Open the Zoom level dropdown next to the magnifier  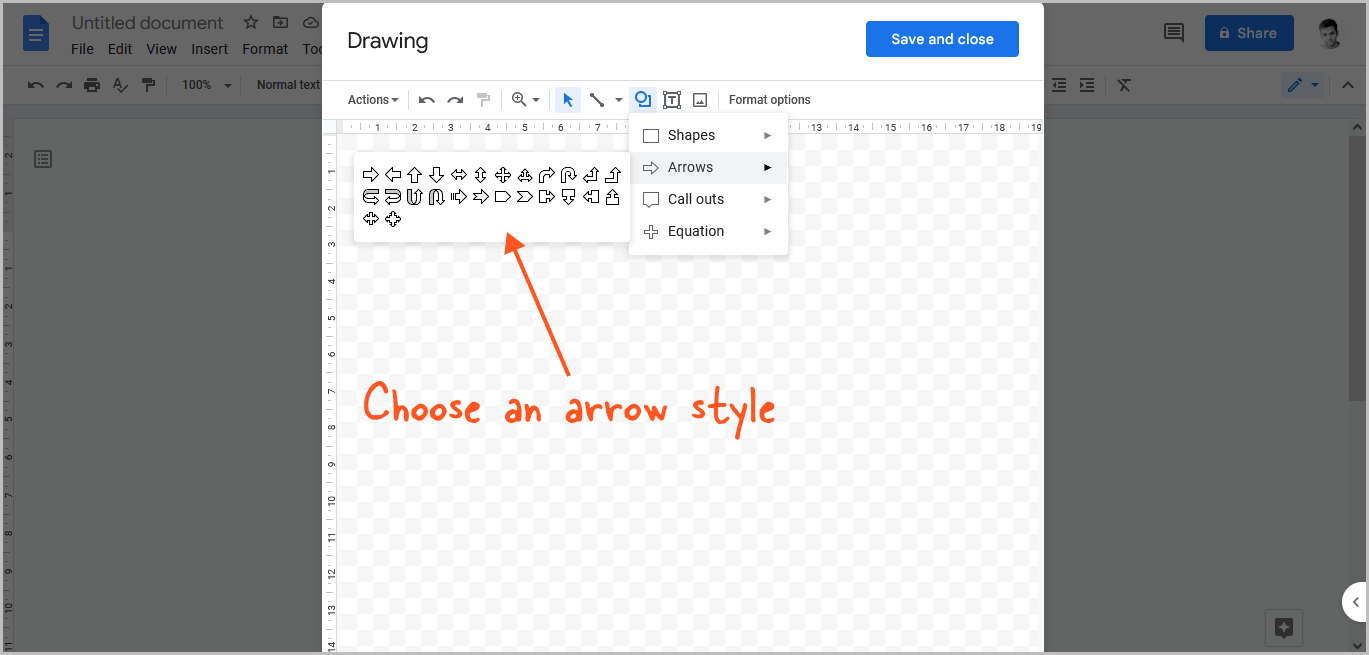pos(535,99)
